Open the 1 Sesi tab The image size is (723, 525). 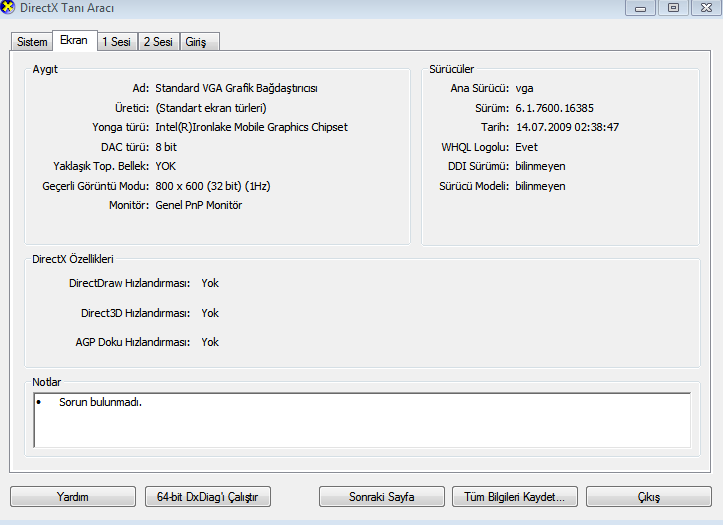[117, 42]
